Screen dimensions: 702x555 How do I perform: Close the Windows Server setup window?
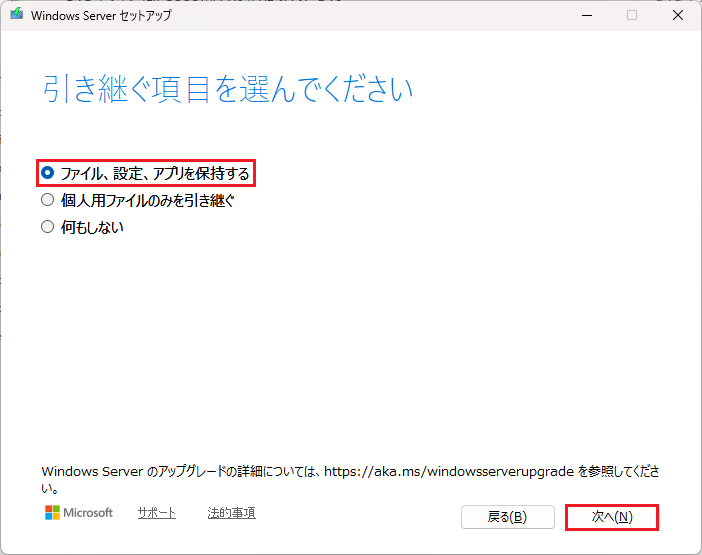[x=678, y=15]
